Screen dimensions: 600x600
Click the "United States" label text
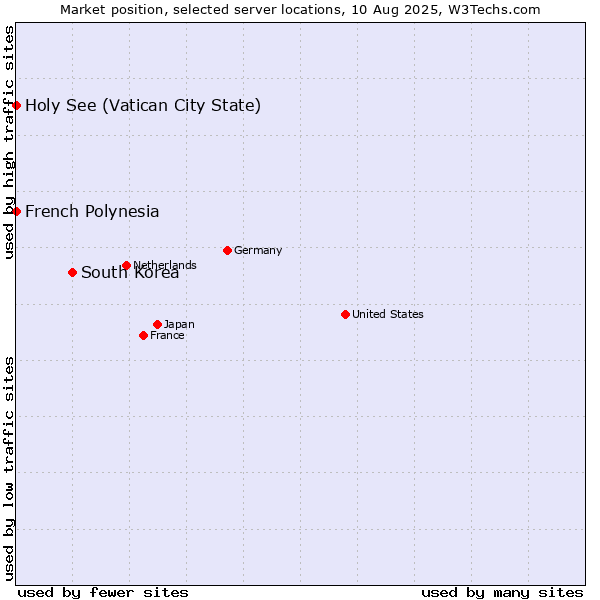click(x=388, y=314)
